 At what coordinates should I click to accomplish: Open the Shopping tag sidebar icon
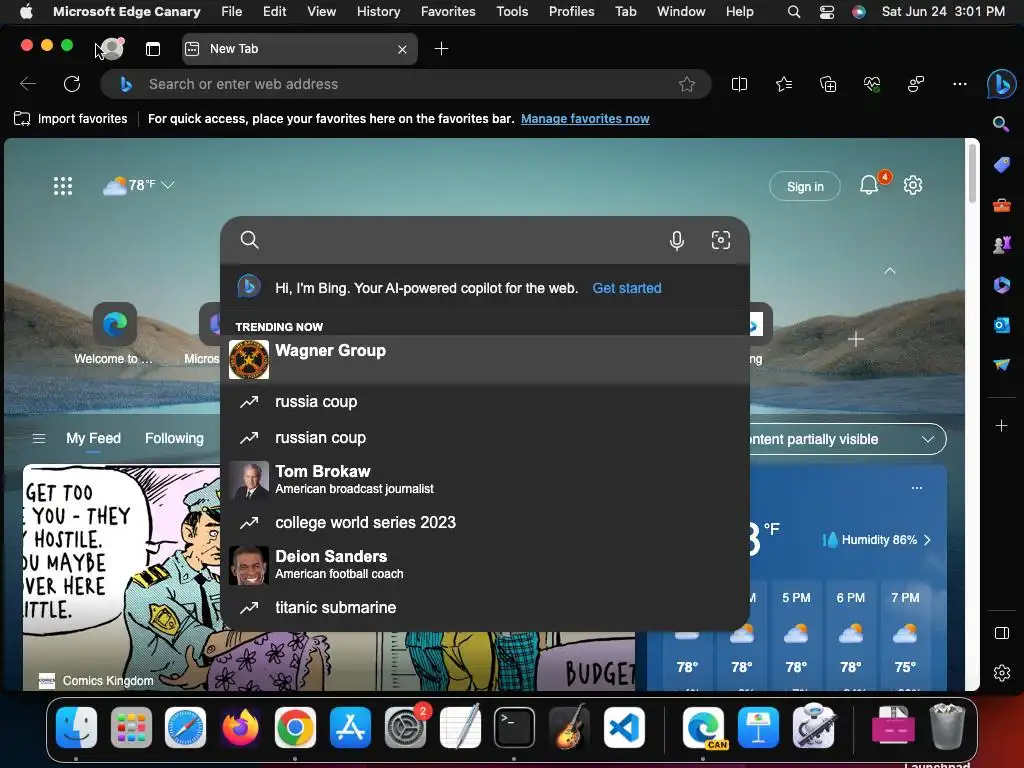(1001, 165)
